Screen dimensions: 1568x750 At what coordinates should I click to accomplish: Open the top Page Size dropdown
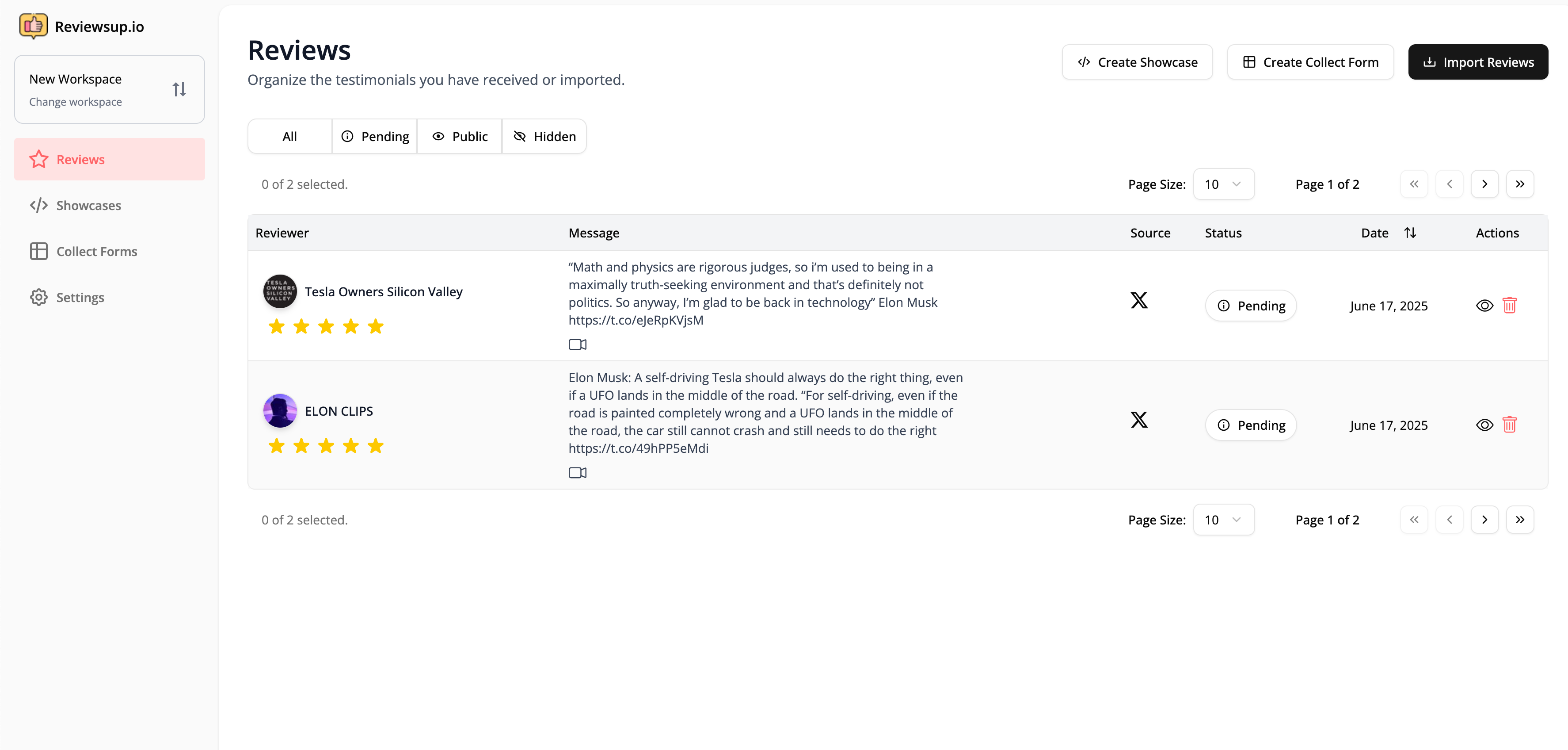click(x=1223, y=184)
